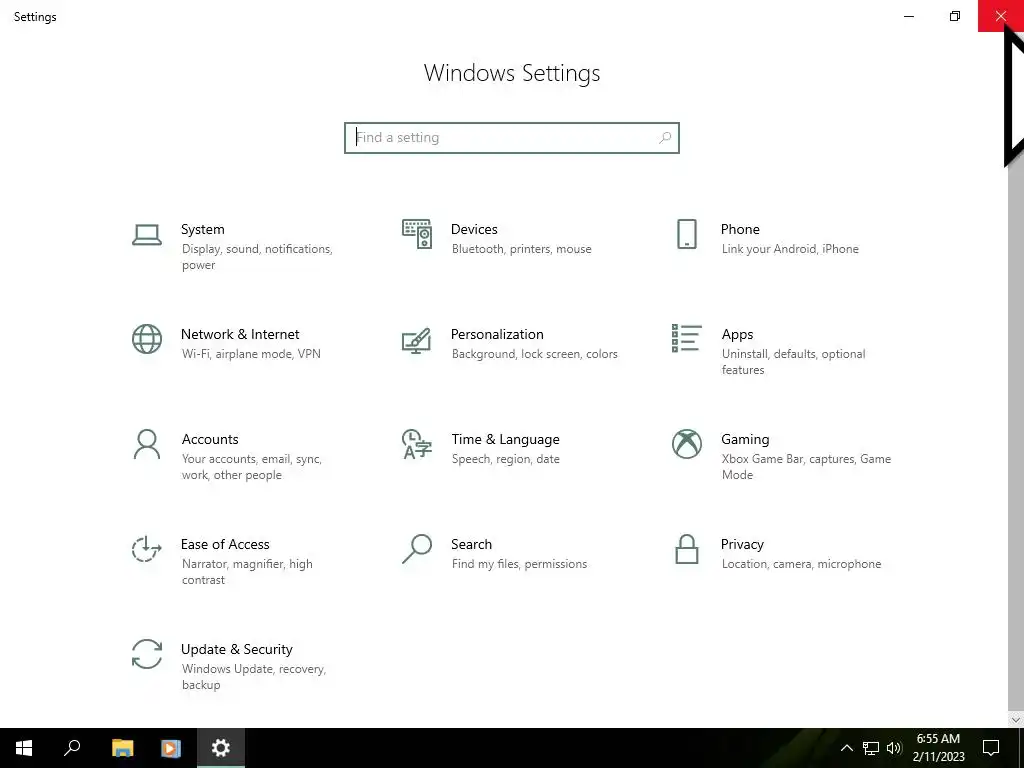Click 'Wi-Fi, airplane mode, VPN' text
This screenshot has height=768, width=1024.
point(251,354)
